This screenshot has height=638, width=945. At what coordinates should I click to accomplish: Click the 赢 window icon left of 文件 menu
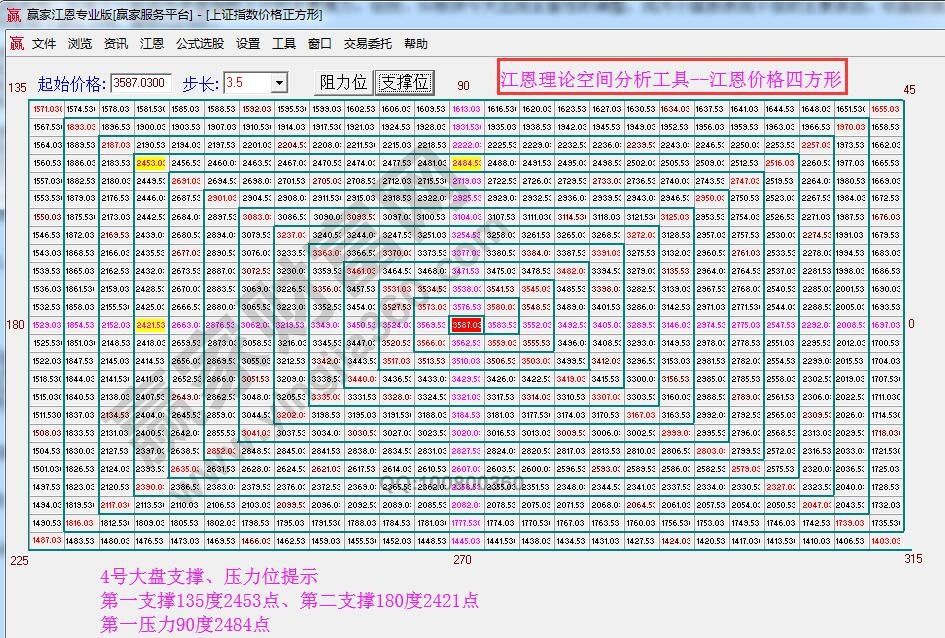[x=15, y=42]
